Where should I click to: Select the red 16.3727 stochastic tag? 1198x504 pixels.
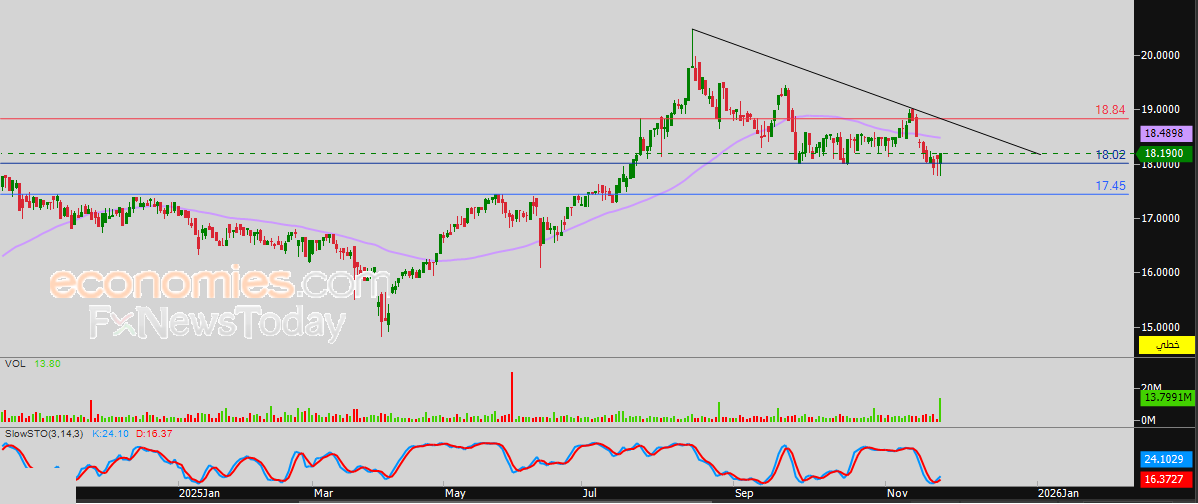click(x=1166, y=479)
